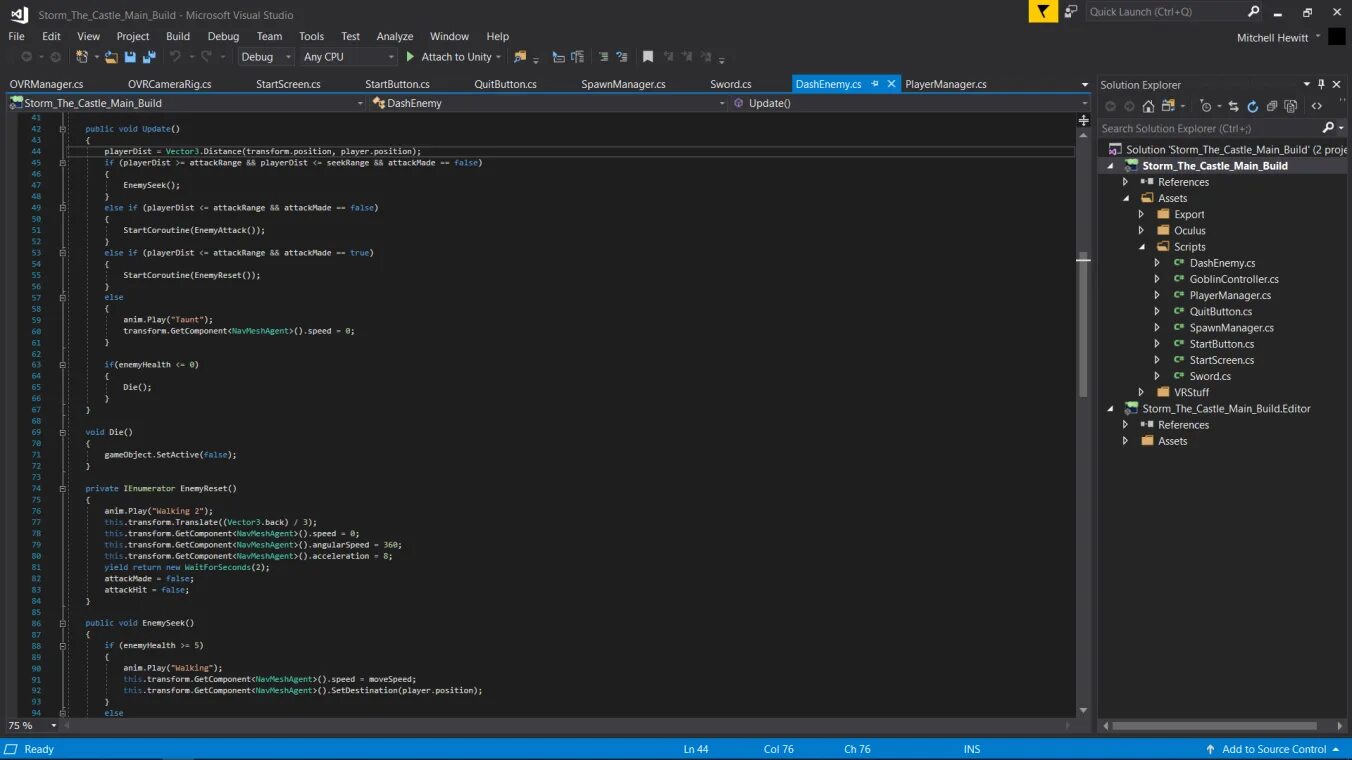The height and width of the screenshot is (760, 1352).
Task: Click the Solution Explorer horizontal scrollbar
Action: coord(1214,726)
